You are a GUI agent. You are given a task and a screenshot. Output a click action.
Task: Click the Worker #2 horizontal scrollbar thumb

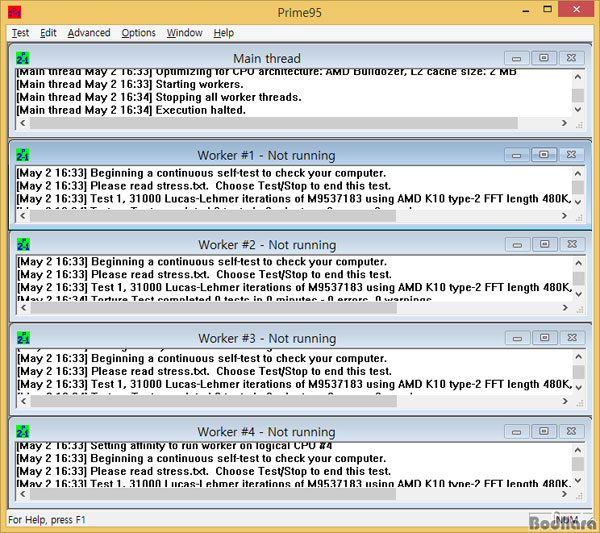(x=214, y=308)
